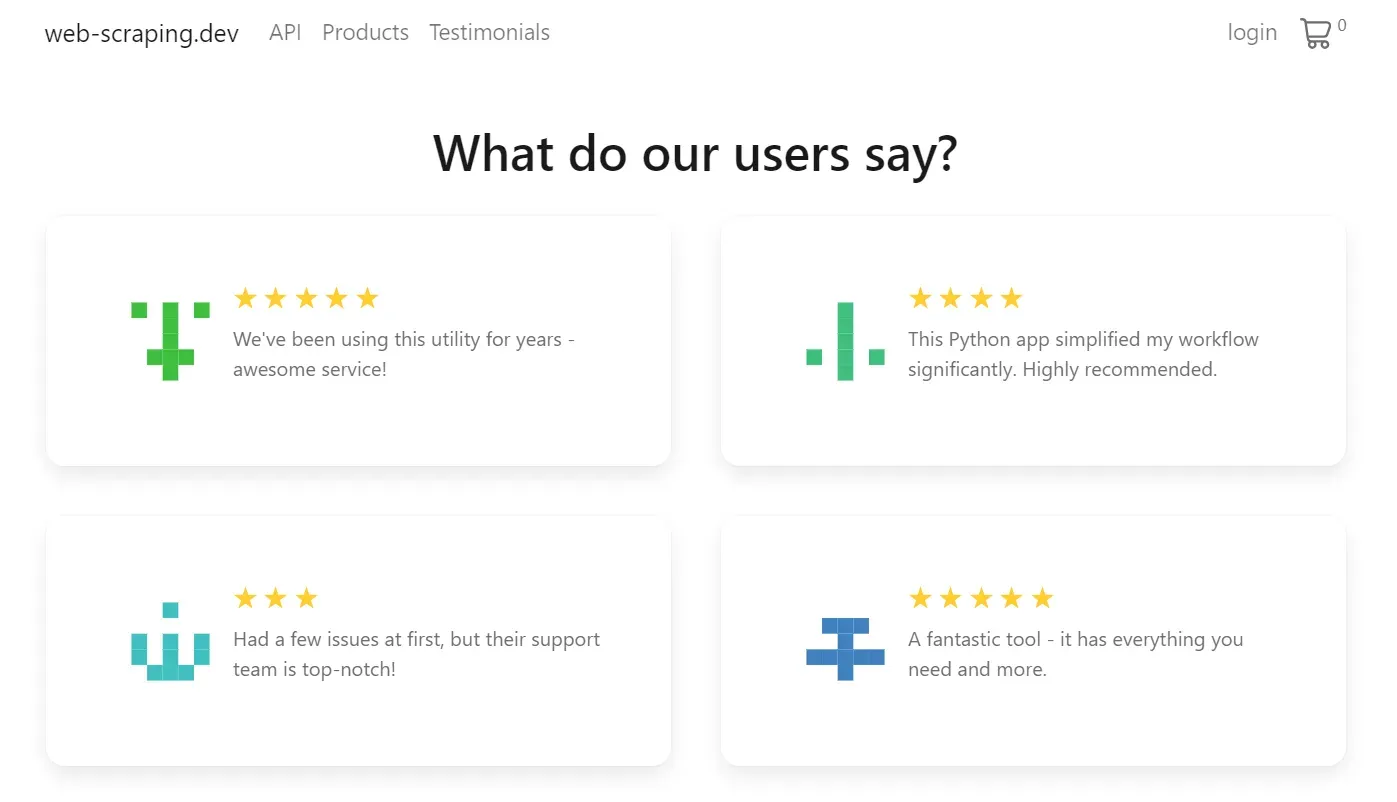
Task: Click the login link
Action: click(x=1251, y=32)
